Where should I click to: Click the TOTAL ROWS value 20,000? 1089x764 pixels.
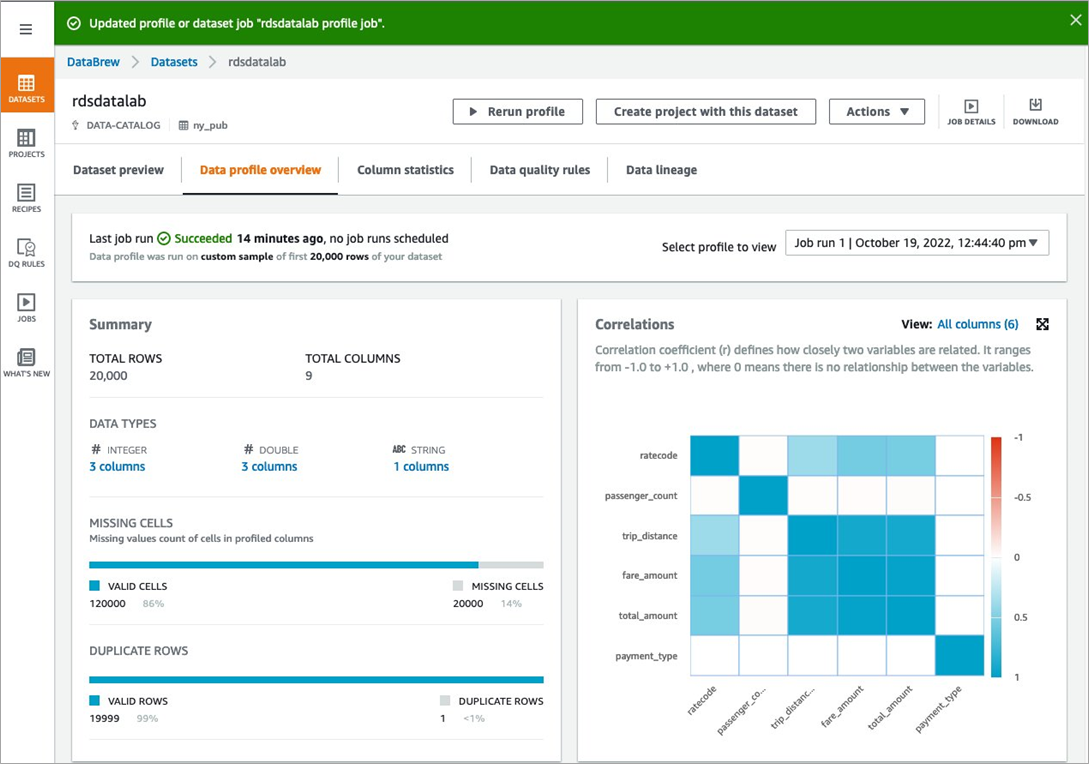pyautogui.click(x=108, y=376)
